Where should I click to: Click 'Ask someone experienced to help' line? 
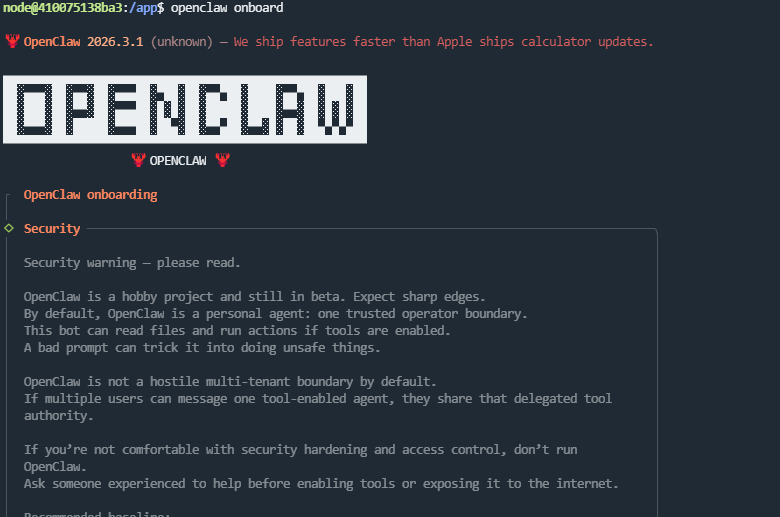321,484
